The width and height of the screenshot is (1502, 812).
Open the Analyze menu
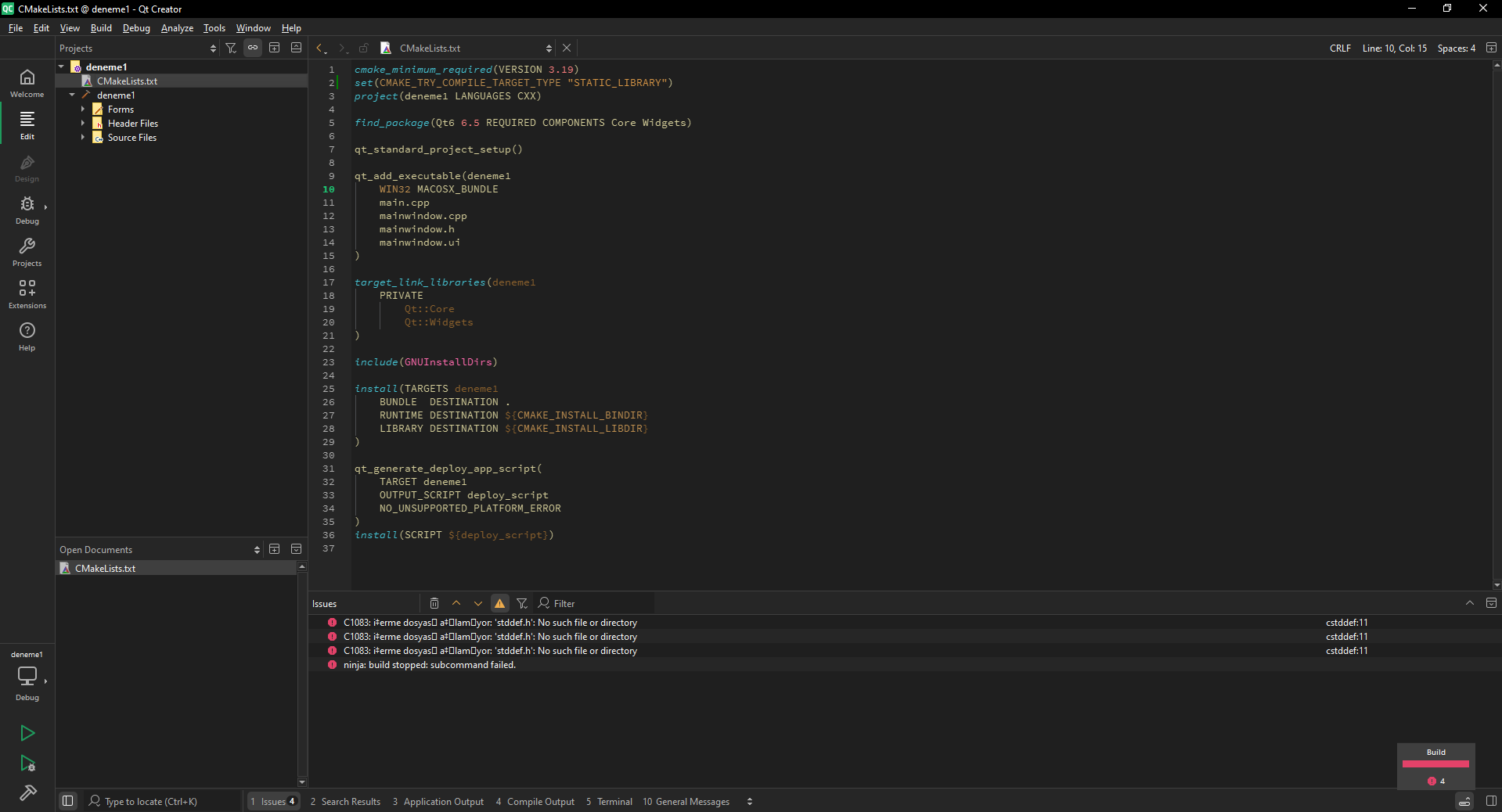point(177,28)
